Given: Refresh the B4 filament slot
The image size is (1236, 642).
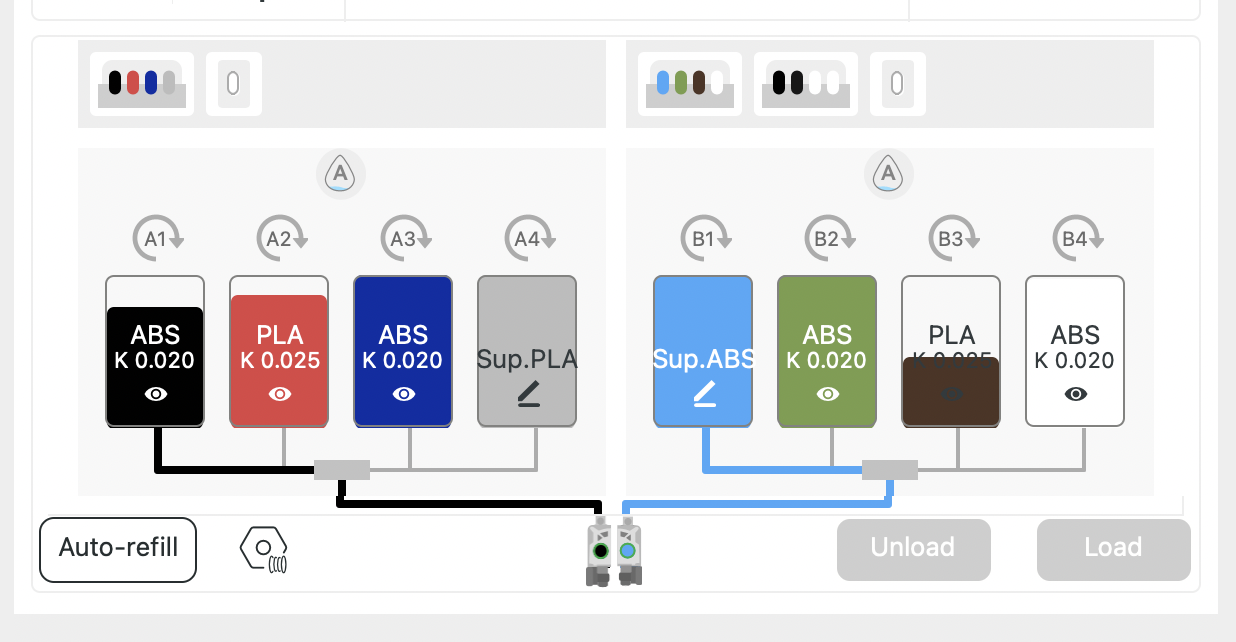Looking at the screenshot, I should pyautogui.click(x=1077, y=238).
